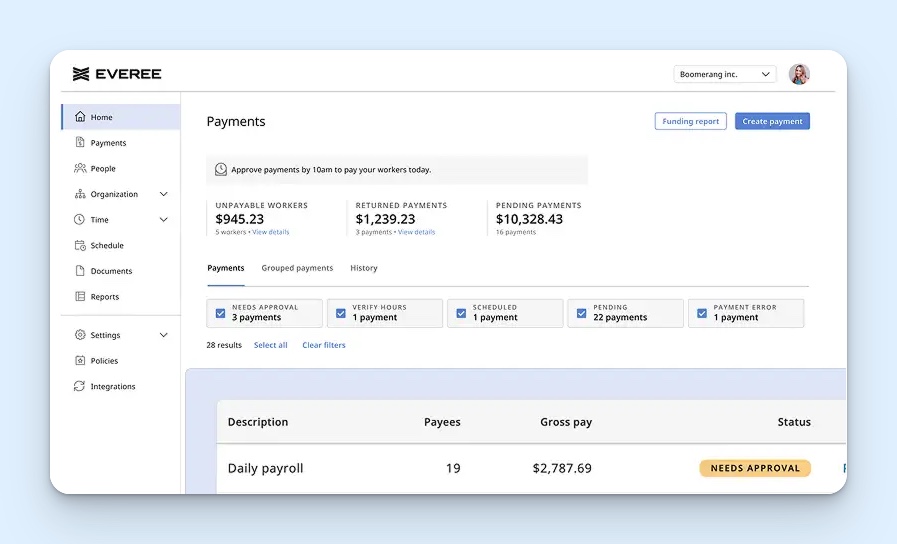Uncheck the Payment Error filter checkbox
Screen dimensions: 897x544
pos(702,313)
